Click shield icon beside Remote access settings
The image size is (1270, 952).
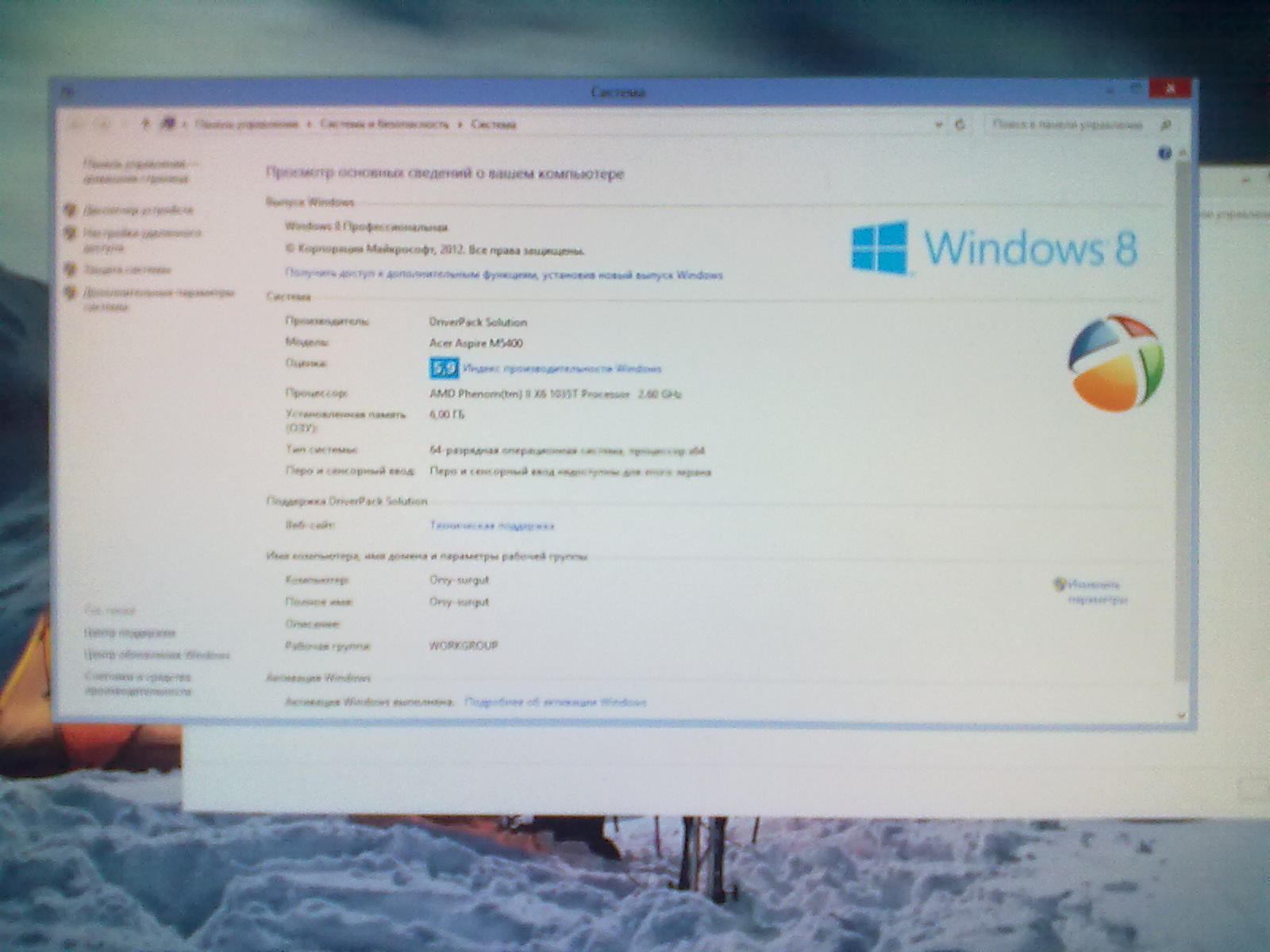tap(71, 233)
